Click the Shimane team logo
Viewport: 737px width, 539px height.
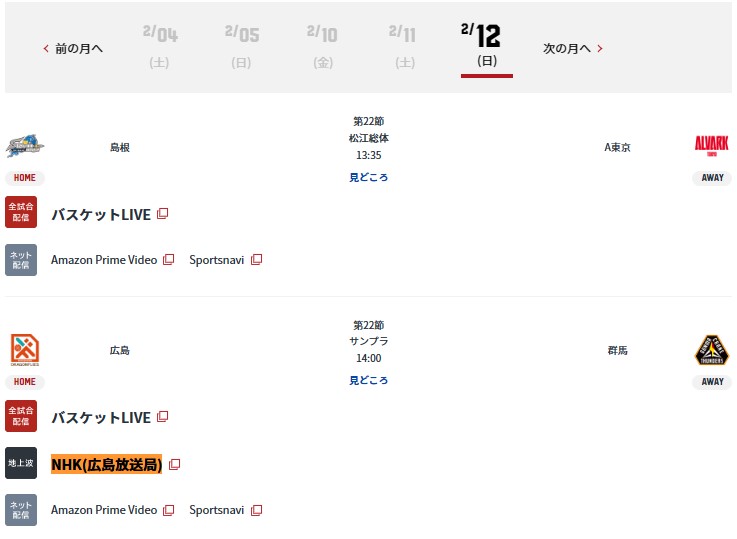(x=25, y=147)
